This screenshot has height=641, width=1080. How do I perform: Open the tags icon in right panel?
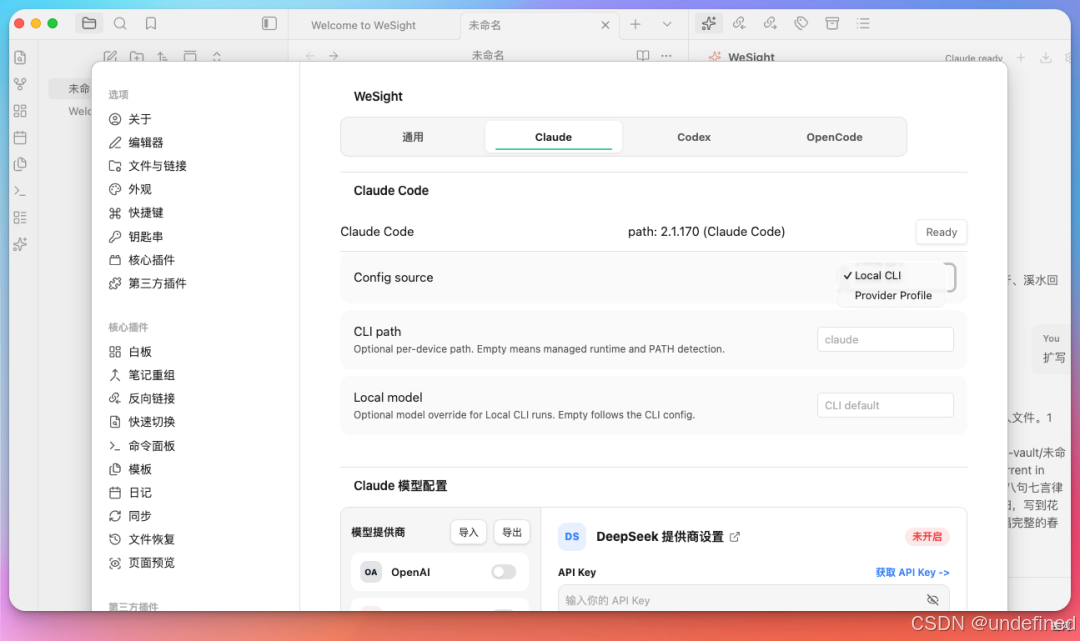[801, 23]
